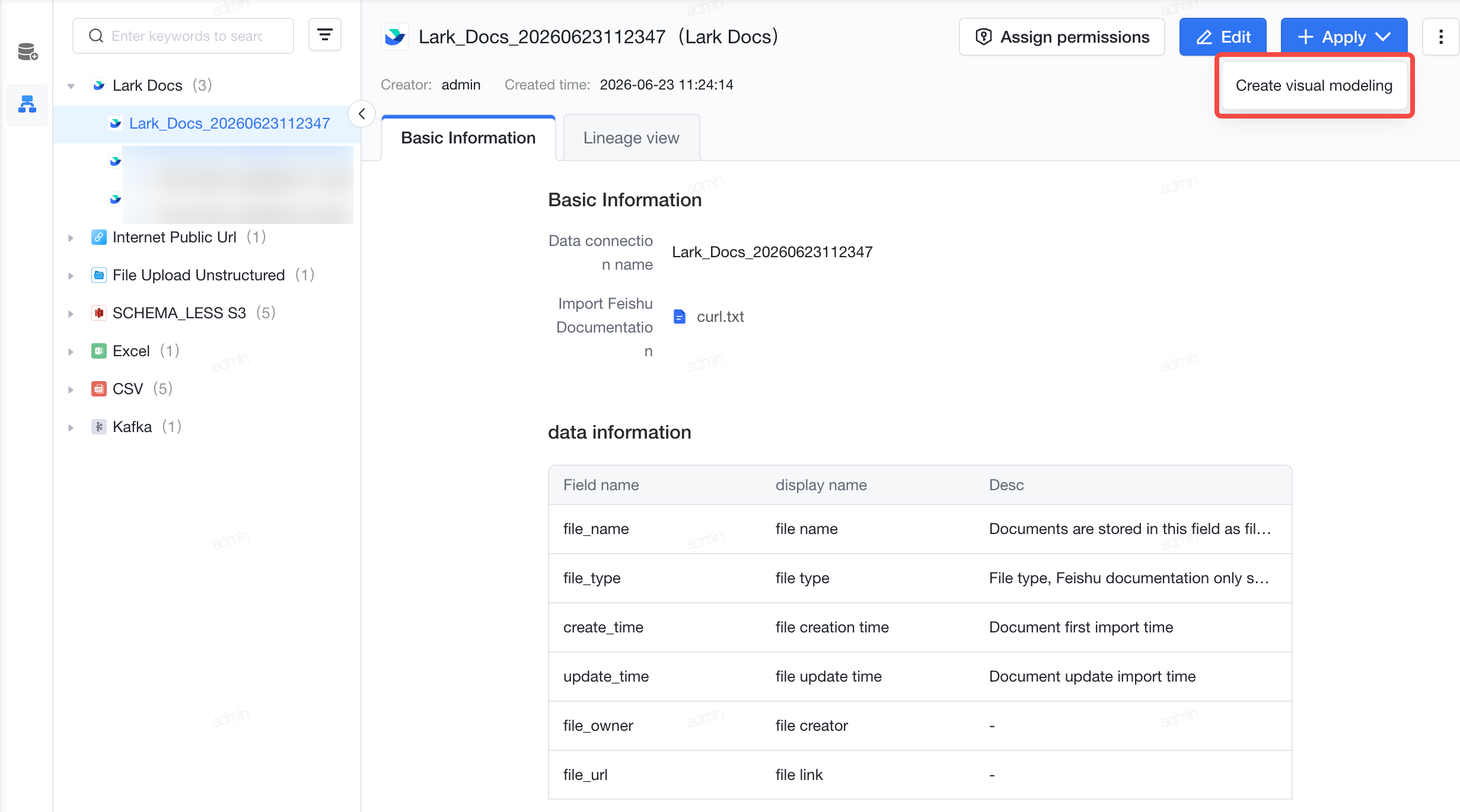
Task: Open the three-dot more options menu
Action: click(x=1440, y=37)
